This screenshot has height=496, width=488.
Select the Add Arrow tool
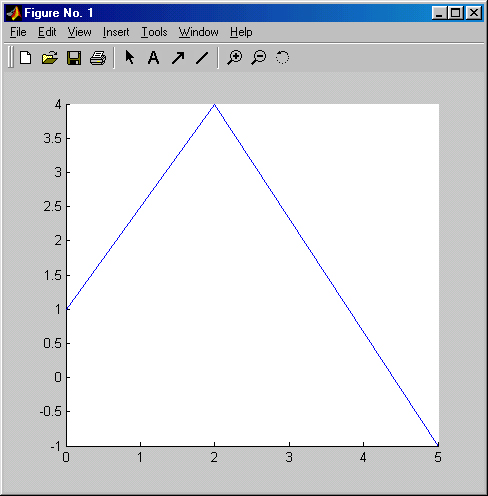point(178,58)
